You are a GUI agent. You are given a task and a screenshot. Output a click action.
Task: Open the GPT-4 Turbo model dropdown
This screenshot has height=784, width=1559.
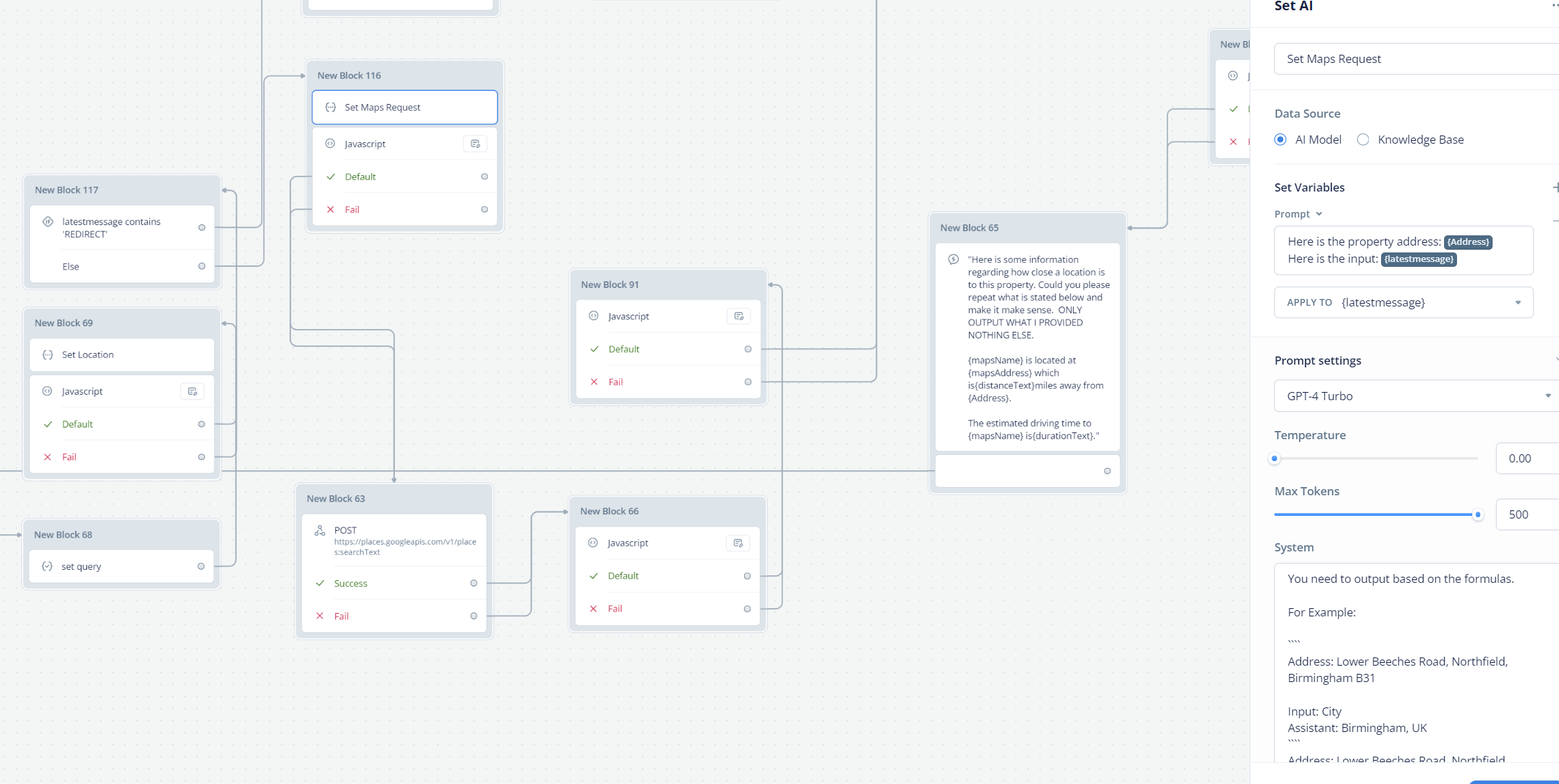coord(1417,396)
